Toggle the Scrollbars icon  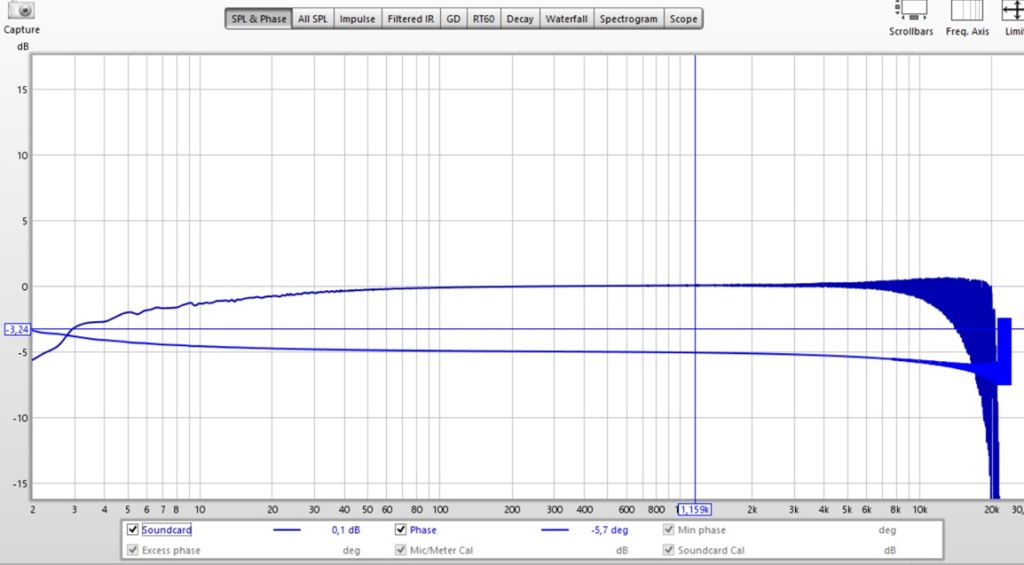pyautogui.click(x=910, y=10)
